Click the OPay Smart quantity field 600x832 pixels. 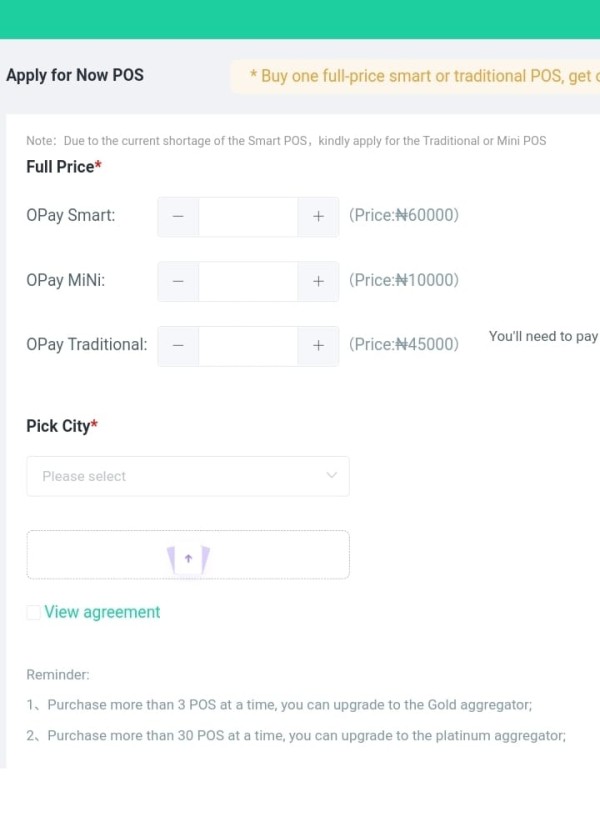tap(248, 216)
